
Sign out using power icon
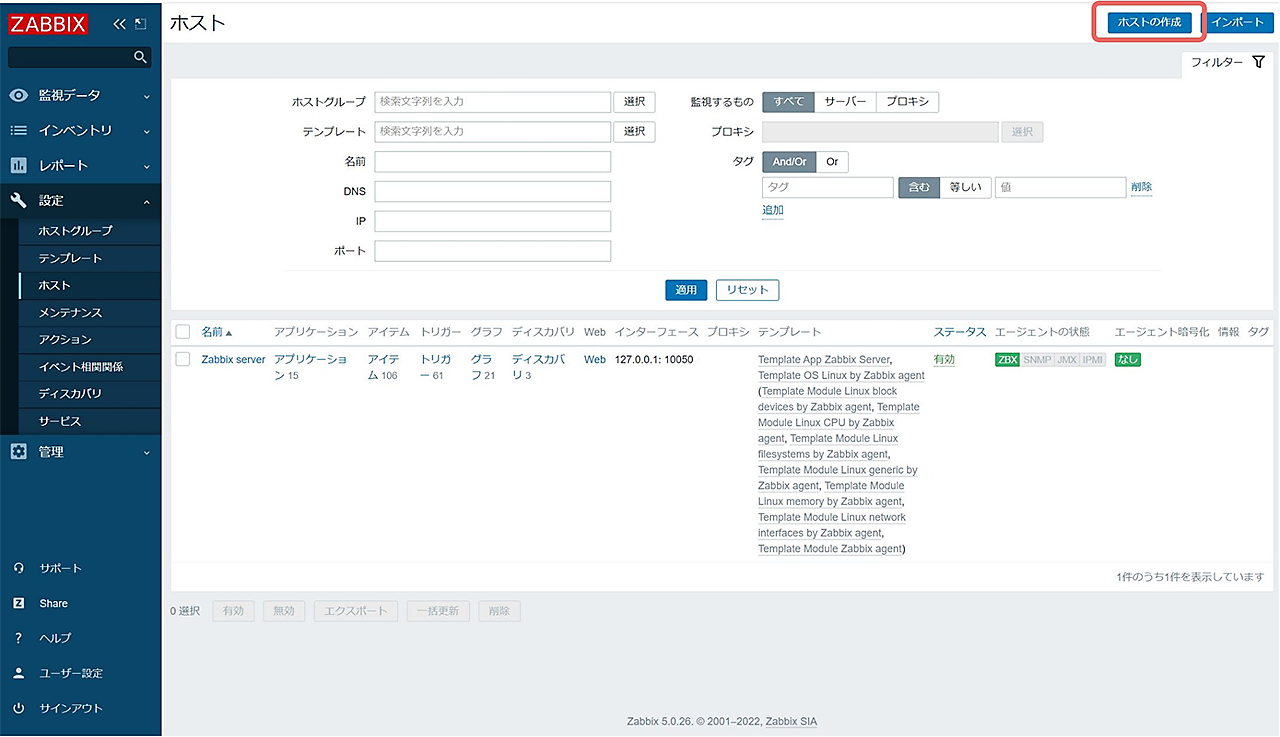[18, 708]
